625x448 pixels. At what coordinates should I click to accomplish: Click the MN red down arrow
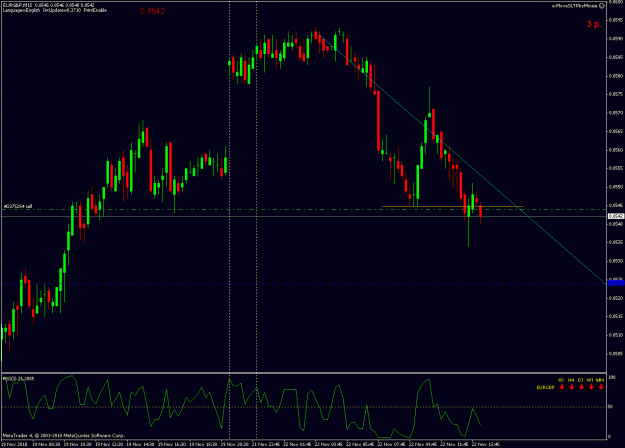pyautogui.click(x=601, y=387)
